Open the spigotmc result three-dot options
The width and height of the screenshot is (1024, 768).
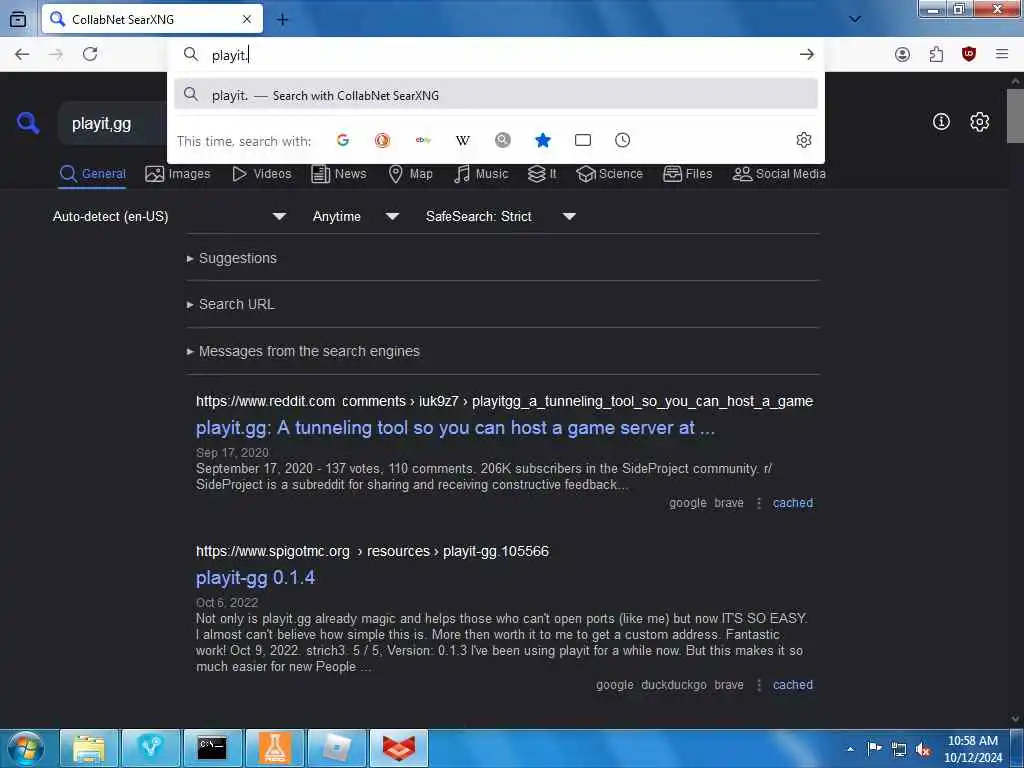(758, 685)
